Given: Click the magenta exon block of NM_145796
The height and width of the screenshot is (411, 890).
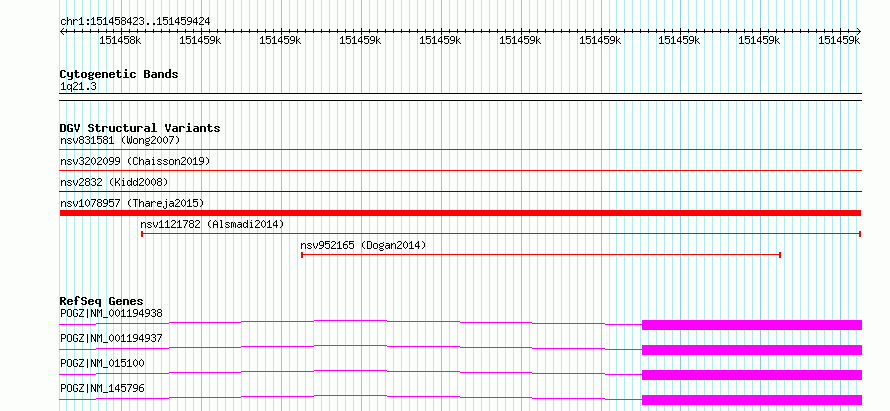Looking at the screenshot, I should coord(752,400).
